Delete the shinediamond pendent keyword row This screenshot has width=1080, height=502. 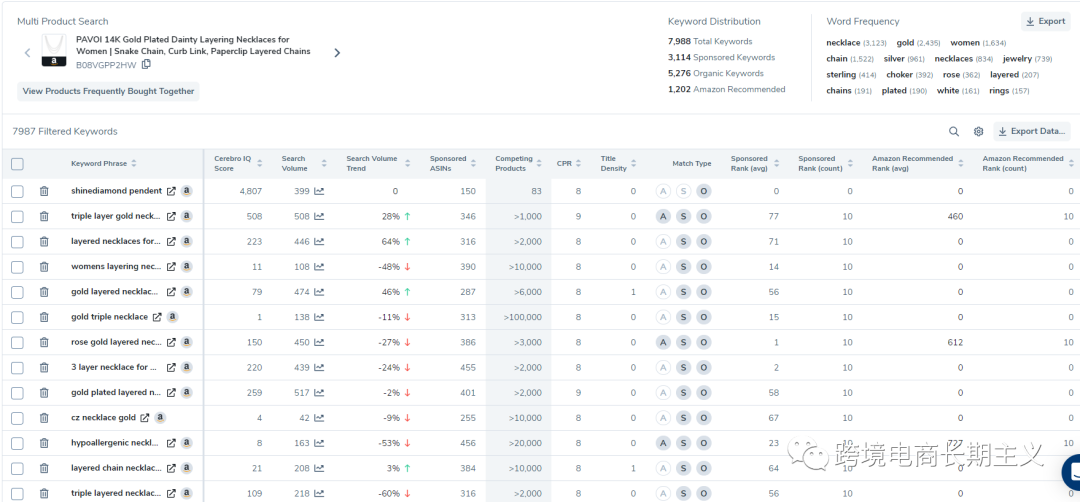pyautogui.click(x=44, y=191)
